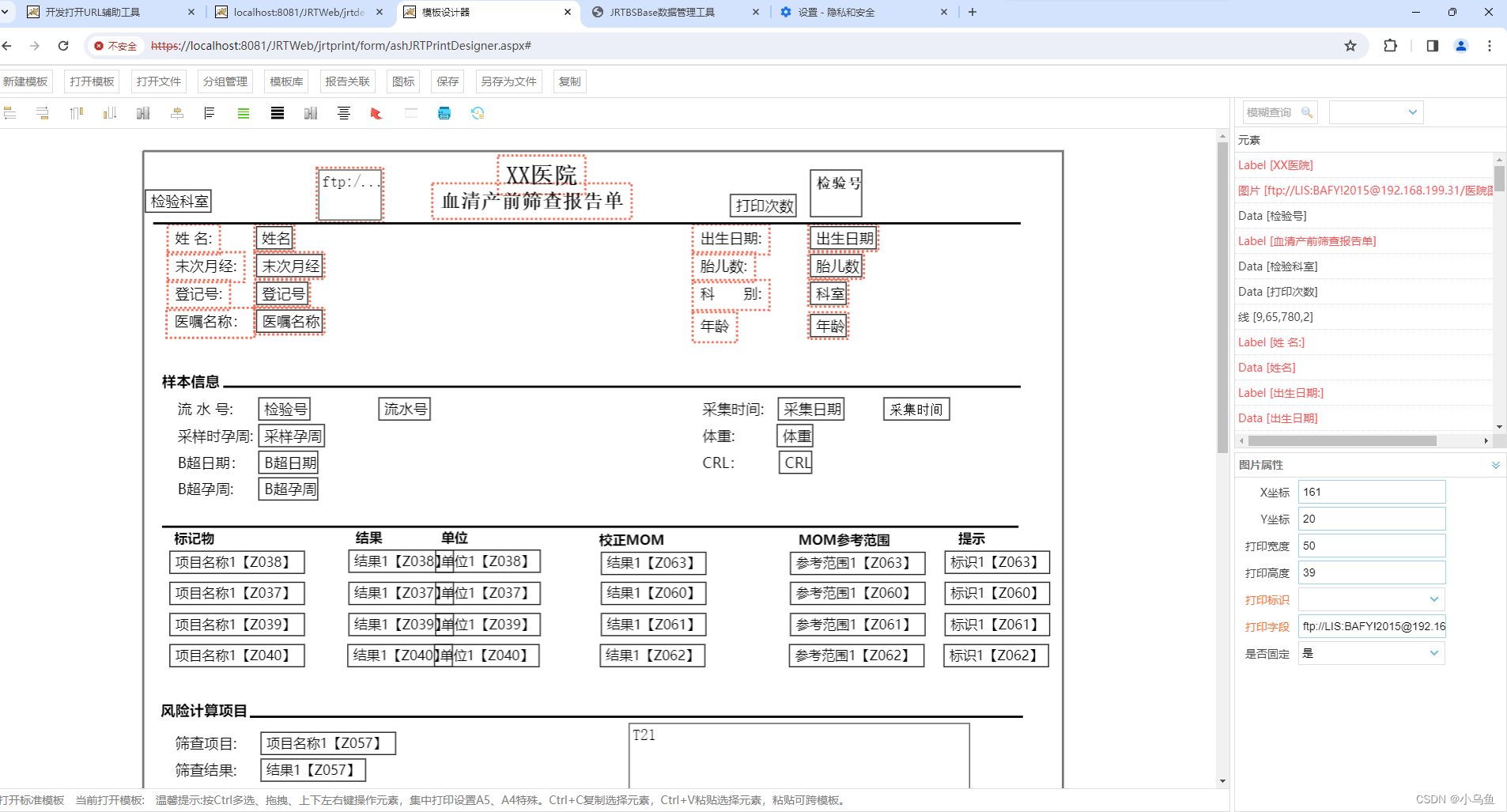Click the align-left arrows icon in toolbar
Image resolution: width=1507 pixels, height=812 pixels.
(x=9, y=113)
